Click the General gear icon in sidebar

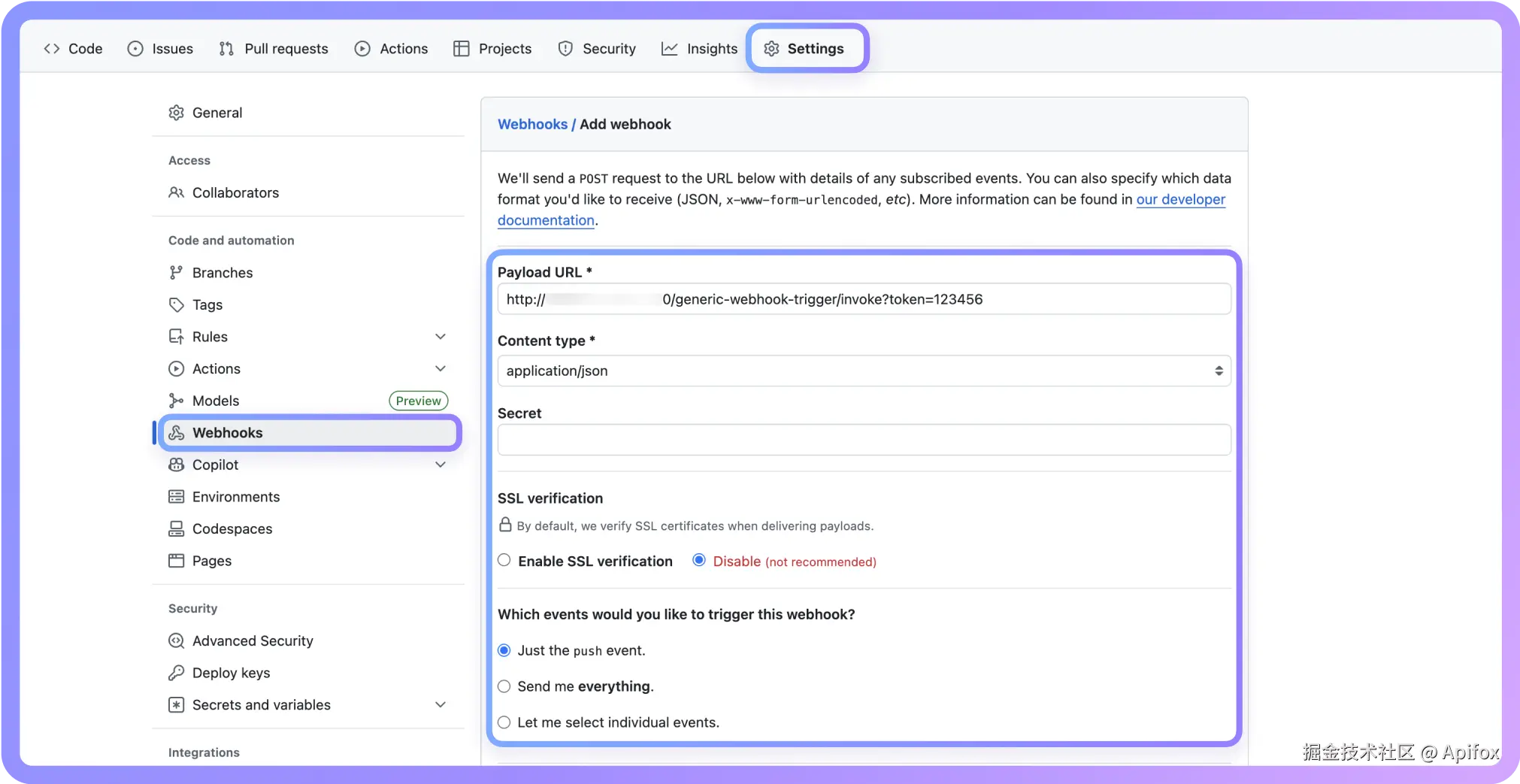coord(177,113)
